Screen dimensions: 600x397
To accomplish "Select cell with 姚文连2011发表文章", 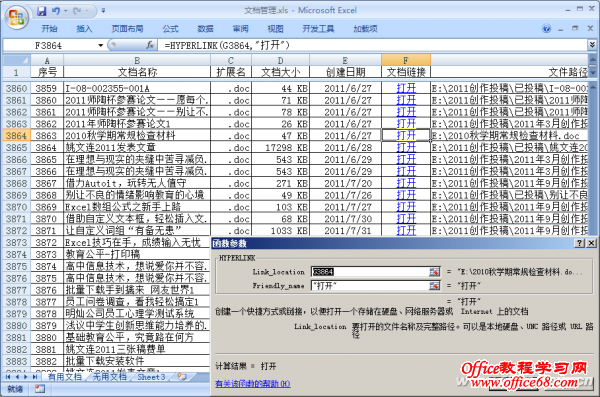I will point(137,147).
